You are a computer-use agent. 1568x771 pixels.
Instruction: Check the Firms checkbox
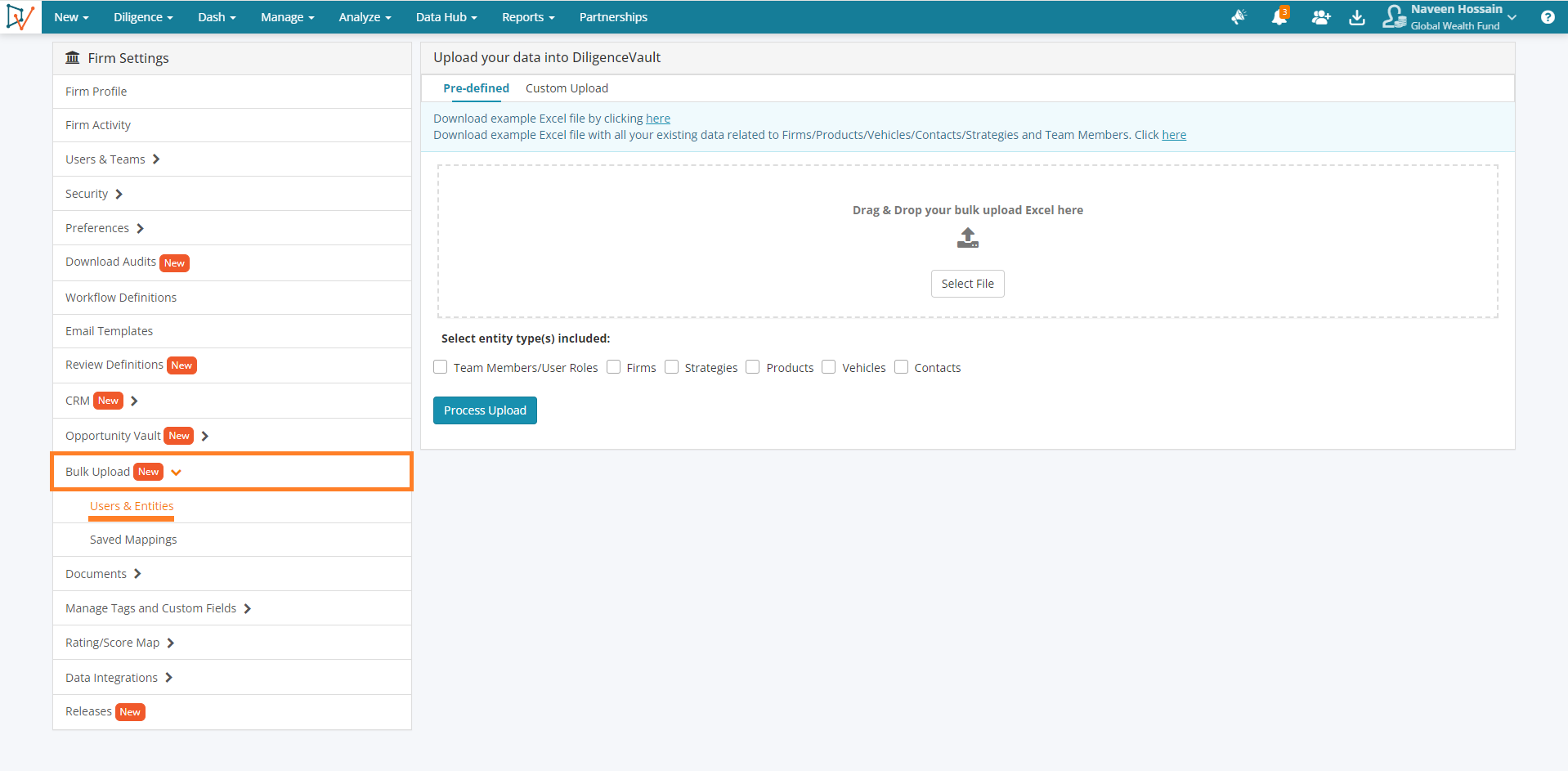(x=614, y=367)
